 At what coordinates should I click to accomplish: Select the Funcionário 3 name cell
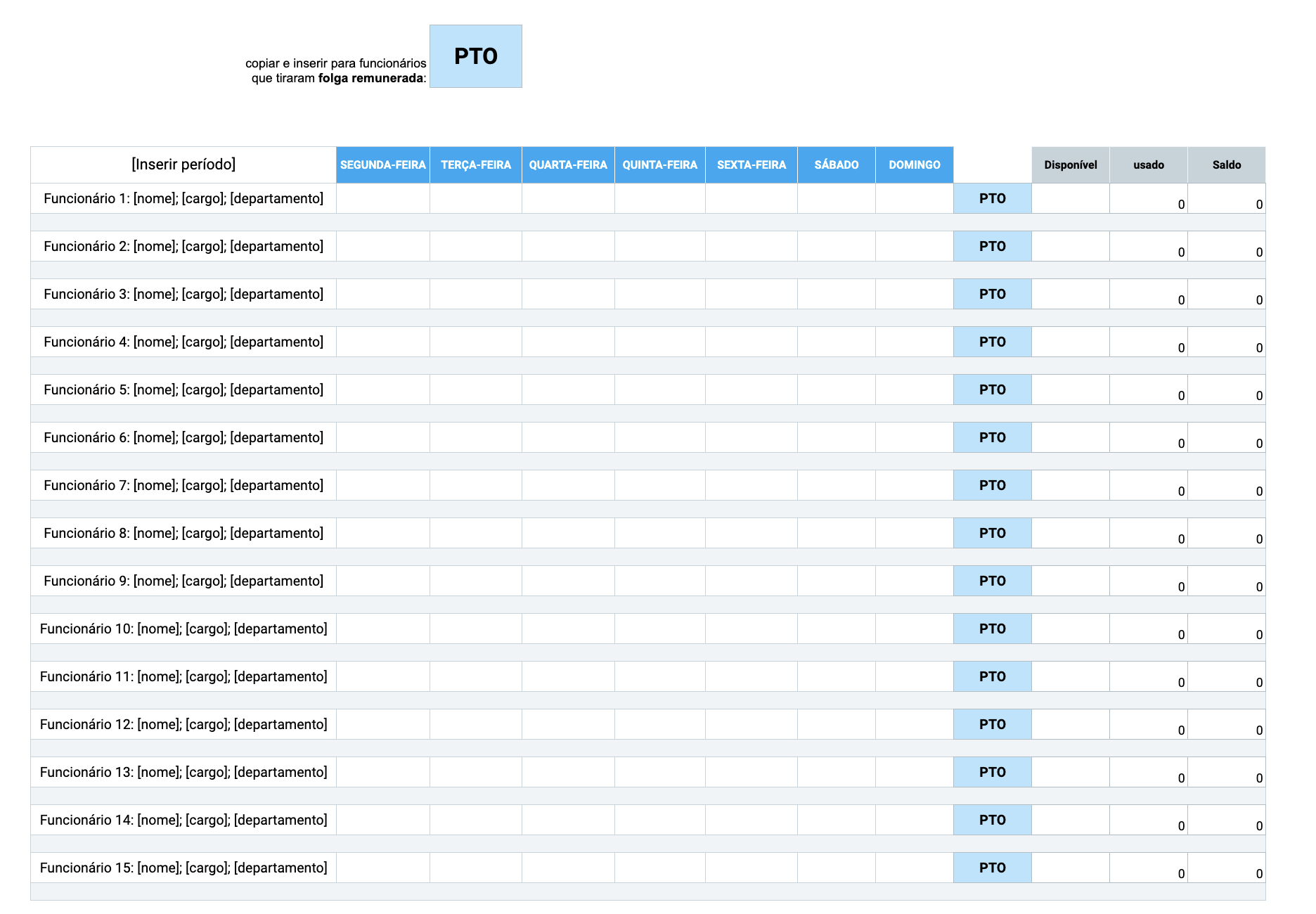coord(183,294)
